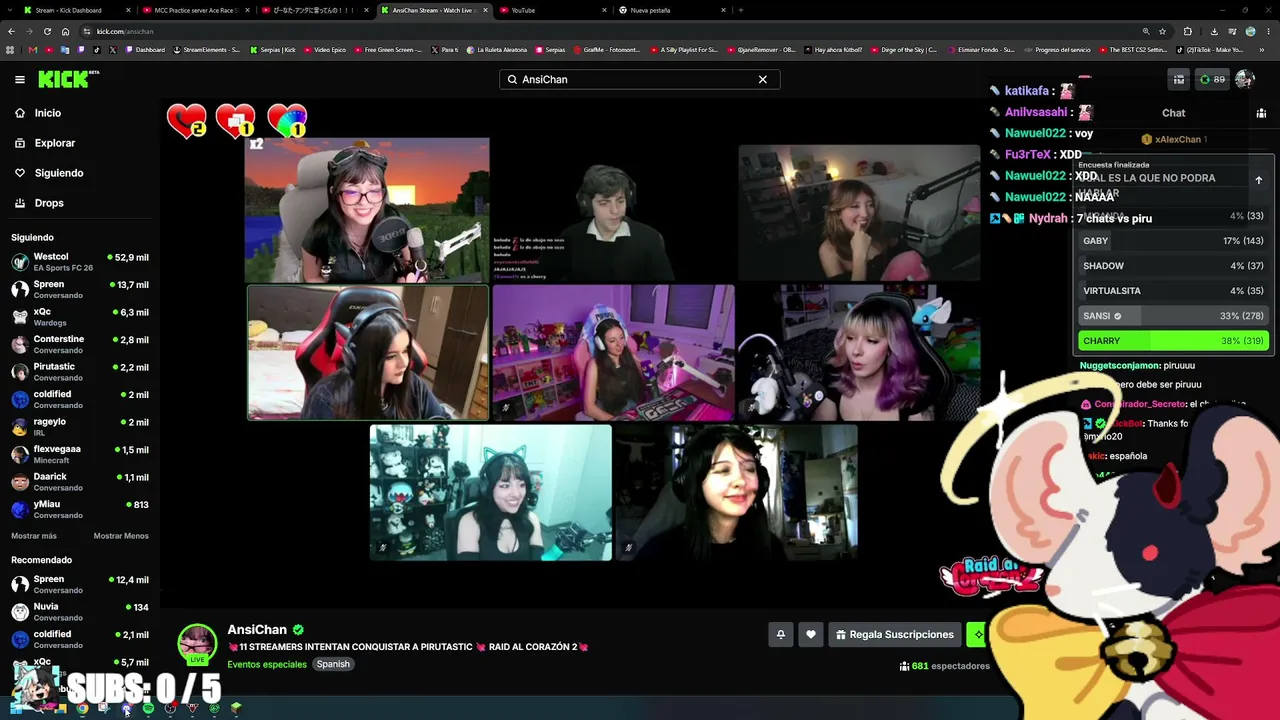Open AnsiChan channel name link

tap(257, 630)
